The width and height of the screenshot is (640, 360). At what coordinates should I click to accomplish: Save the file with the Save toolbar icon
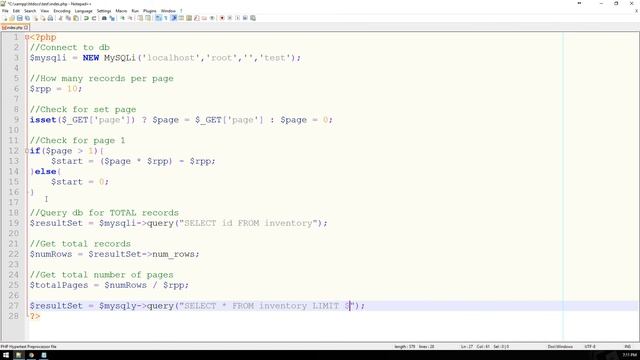[x=20, y=18]
